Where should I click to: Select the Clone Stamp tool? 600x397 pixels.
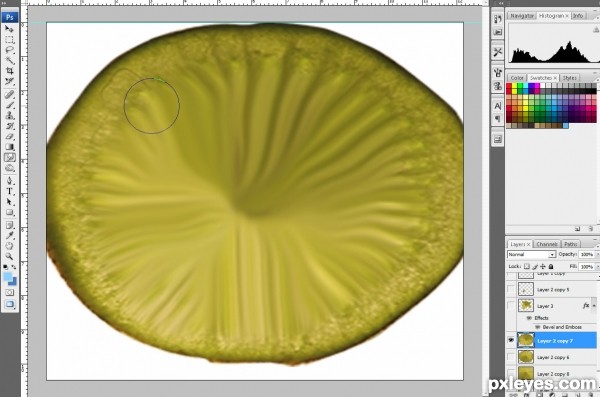10,115
